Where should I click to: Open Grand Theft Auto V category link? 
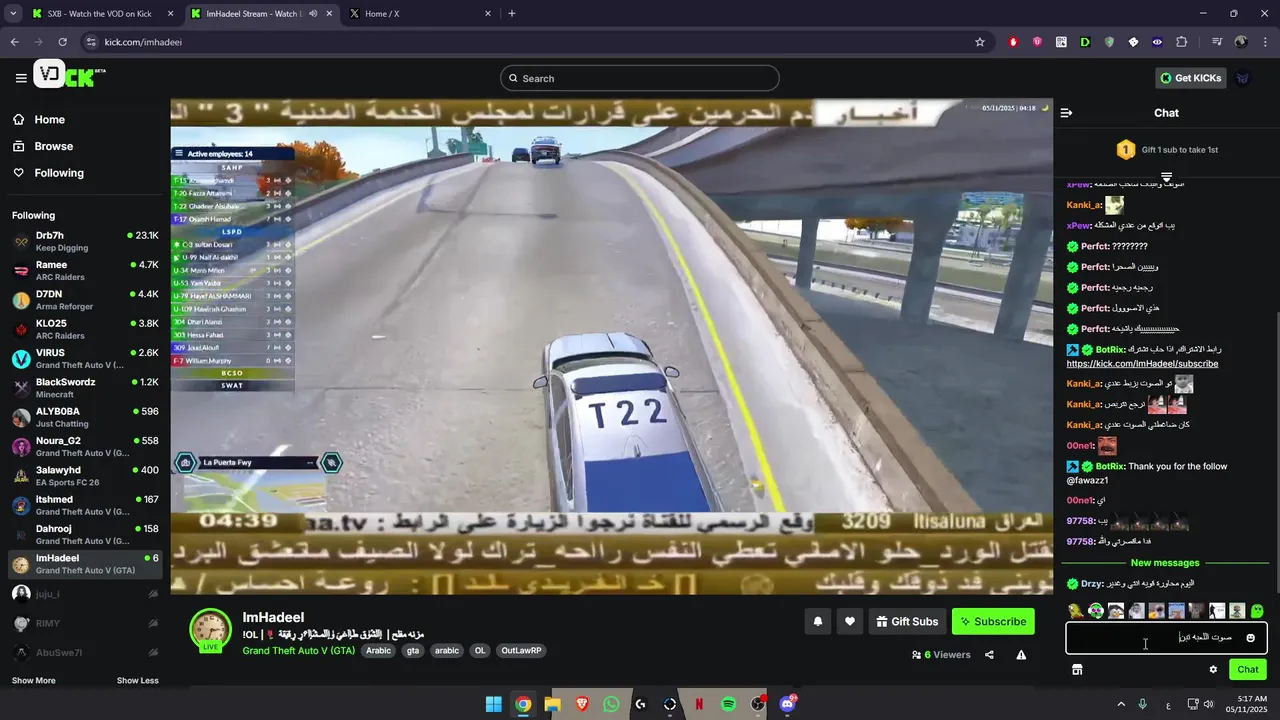[298, 650]
